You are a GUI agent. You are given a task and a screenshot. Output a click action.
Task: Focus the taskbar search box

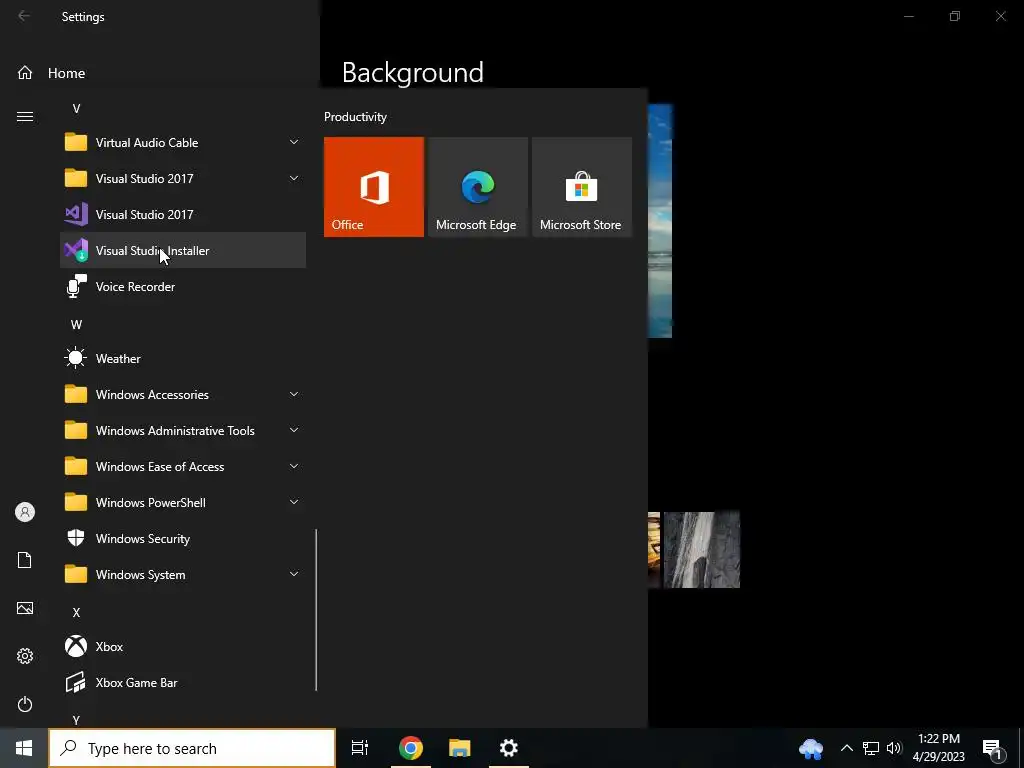192,748
